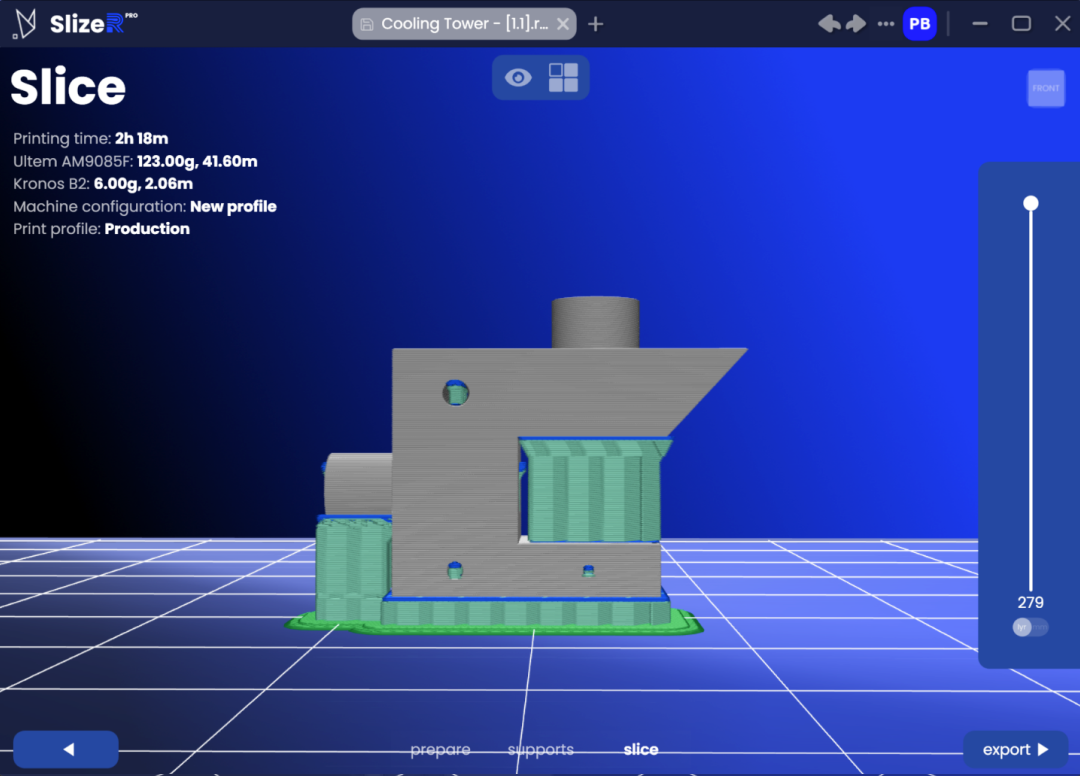Click the layer number 279 value

tap(1030, 602)
